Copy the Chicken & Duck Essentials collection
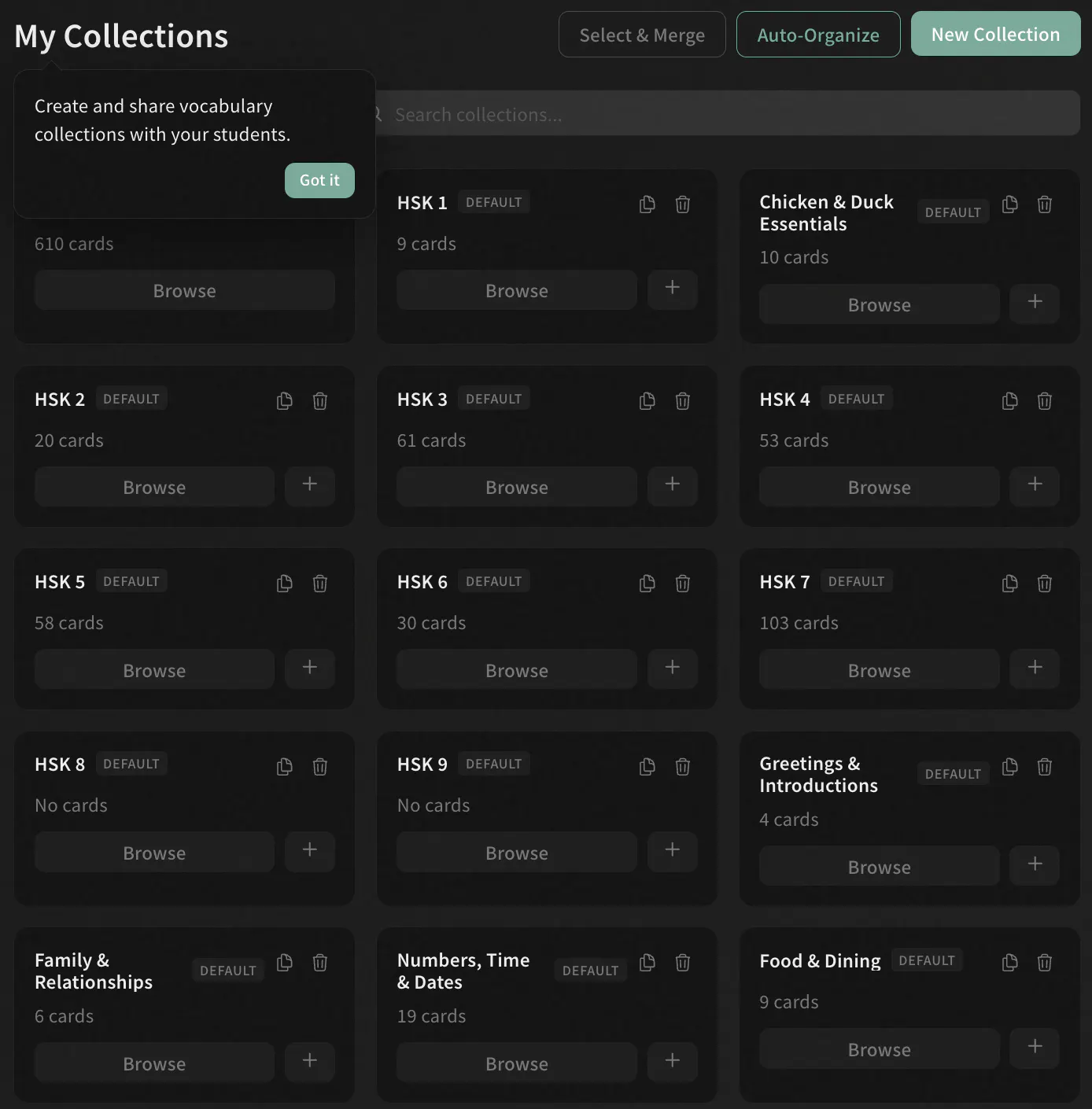 click(x=1010, y=204)
